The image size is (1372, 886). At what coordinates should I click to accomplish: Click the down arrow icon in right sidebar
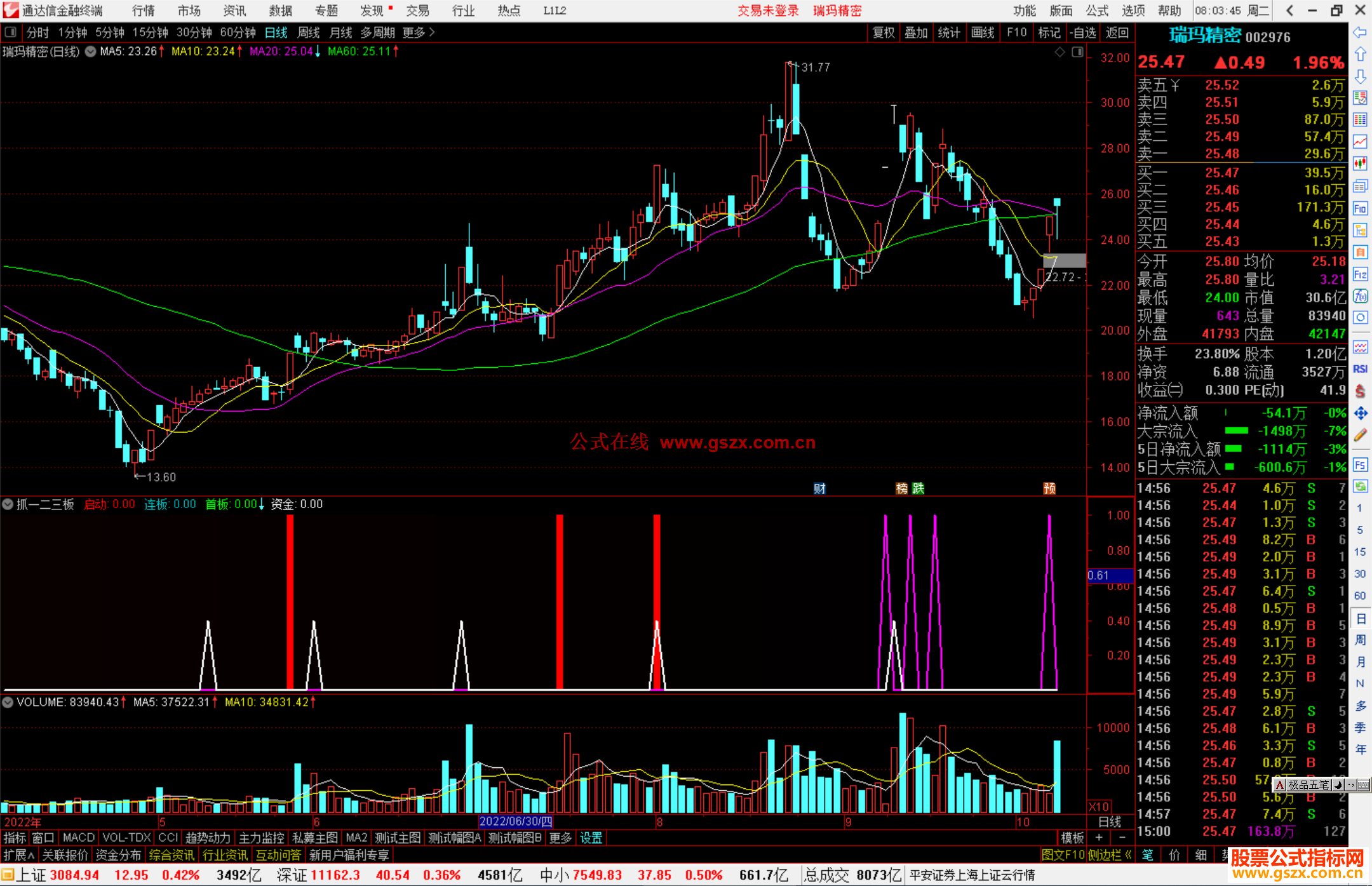(1360, 76)
